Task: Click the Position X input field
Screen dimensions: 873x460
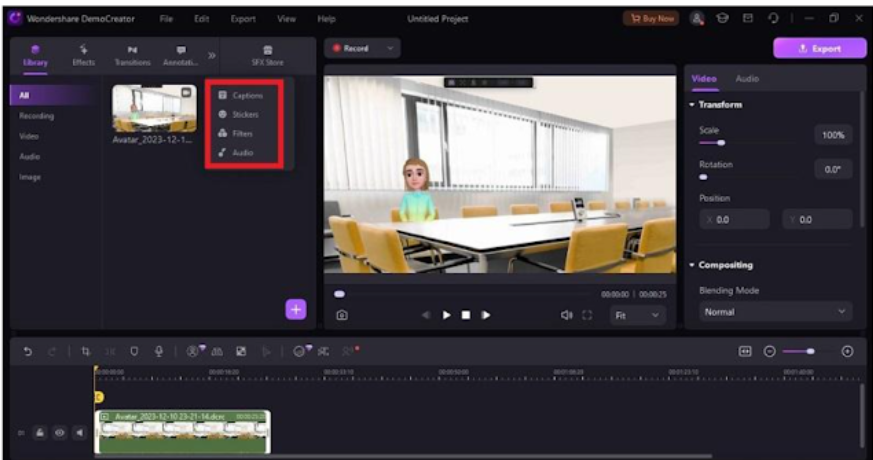Action: 734,219
